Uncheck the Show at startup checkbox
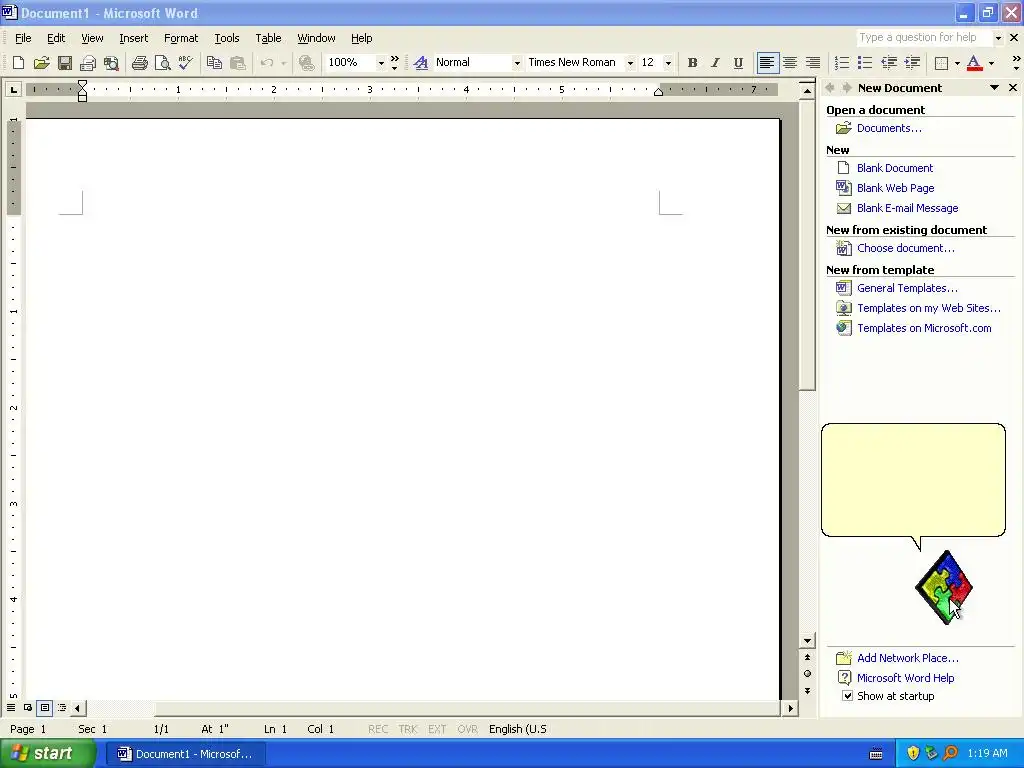The width and height of the screenshot is (1024, 768). pyautogui.click(x=847, y=696)
